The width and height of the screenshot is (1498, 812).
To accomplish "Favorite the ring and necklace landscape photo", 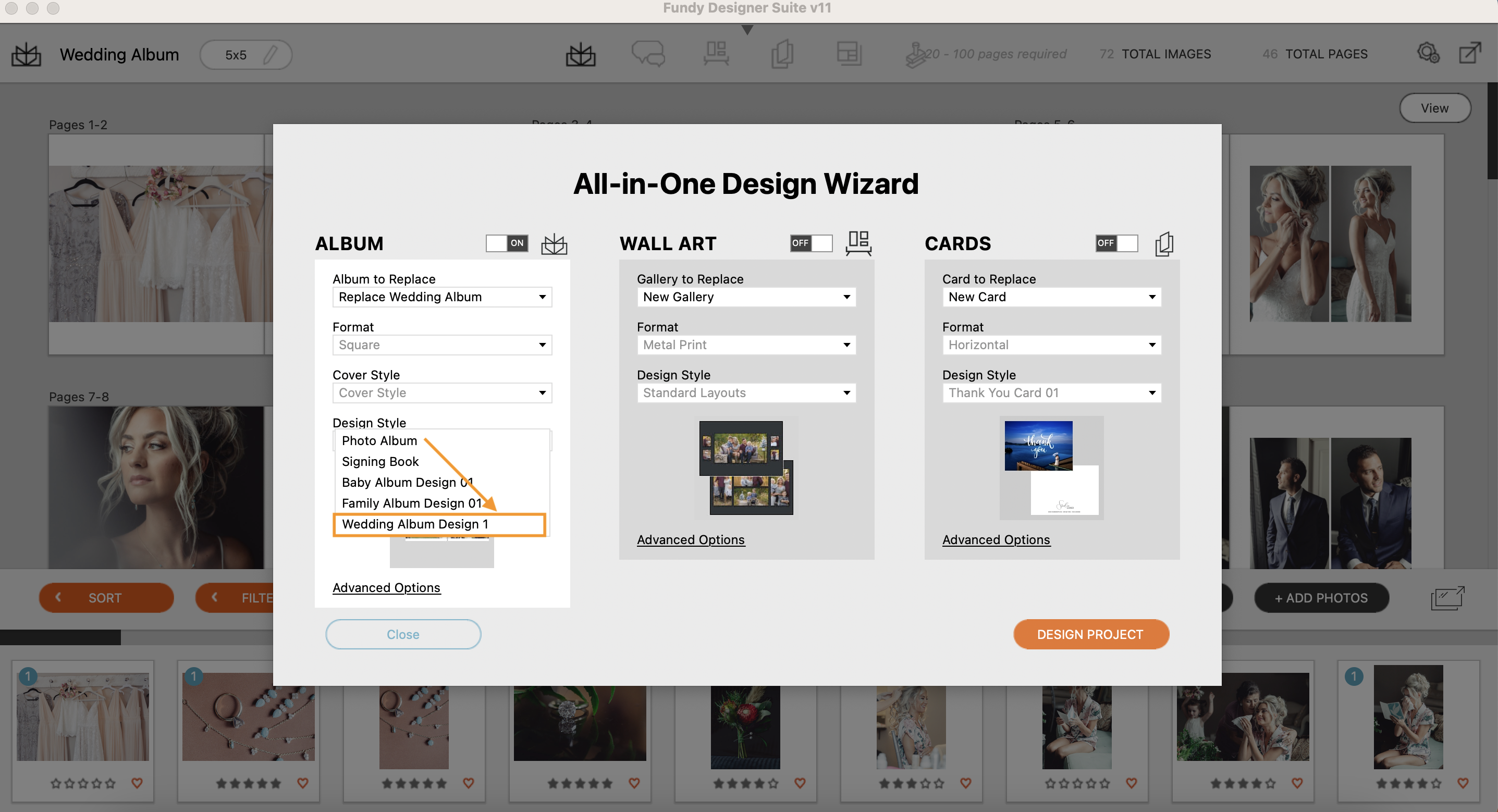I will coord(302,783).
